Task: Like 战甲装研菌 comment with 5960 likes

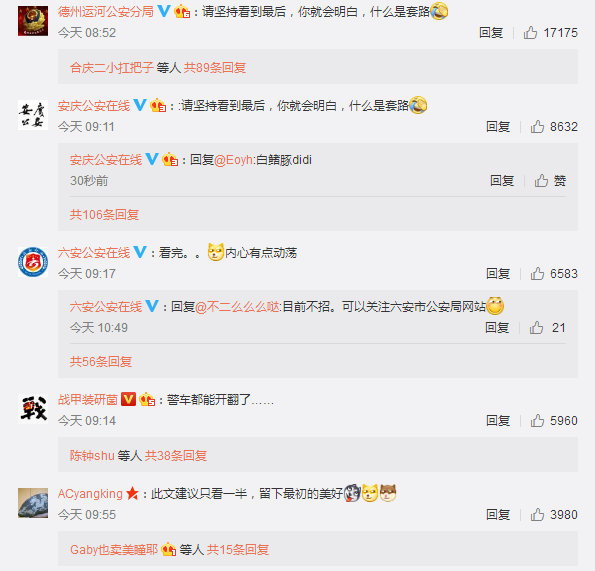Action: point(537,421)
